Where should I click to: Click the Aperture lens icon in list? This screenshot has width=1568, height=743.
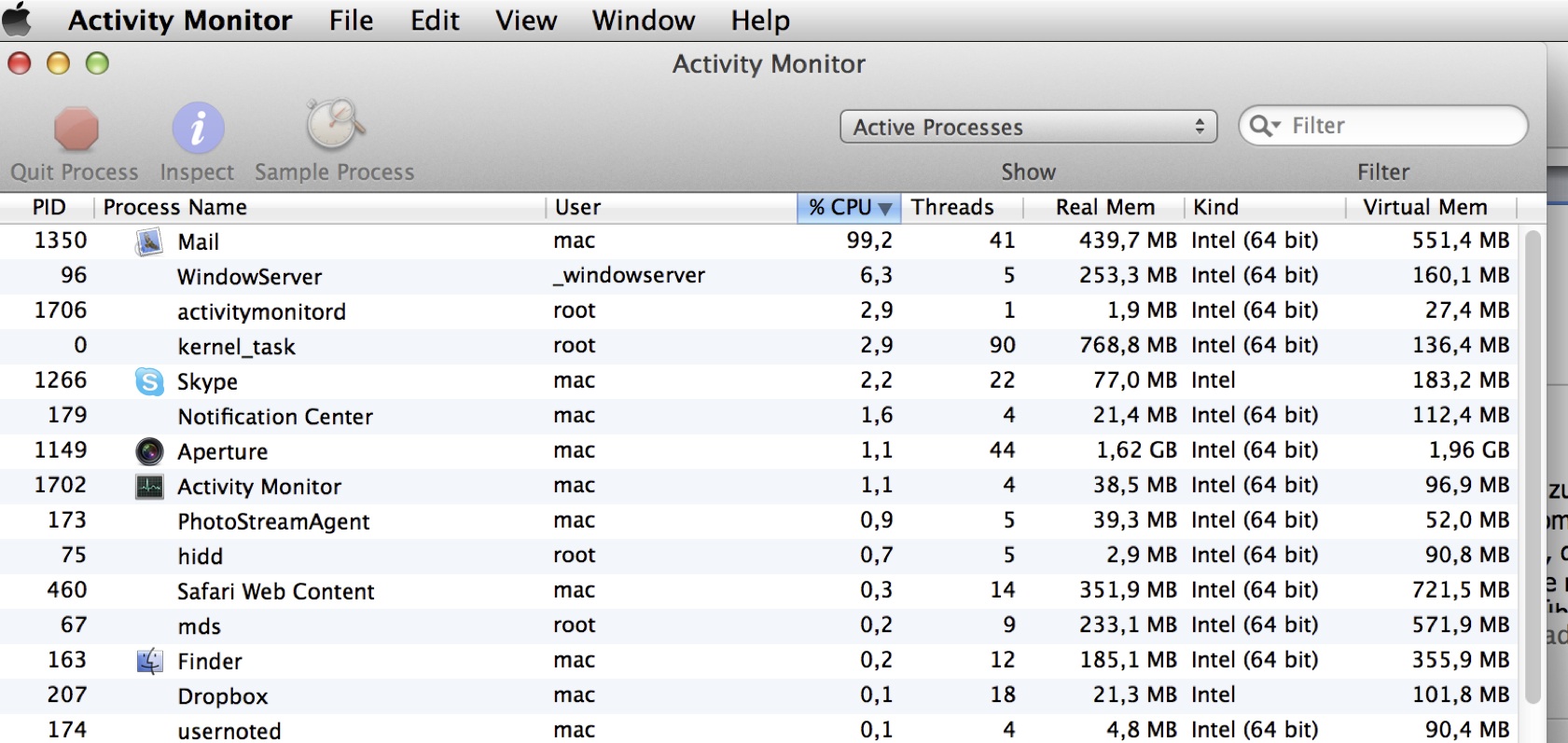[x=149, y=451]
